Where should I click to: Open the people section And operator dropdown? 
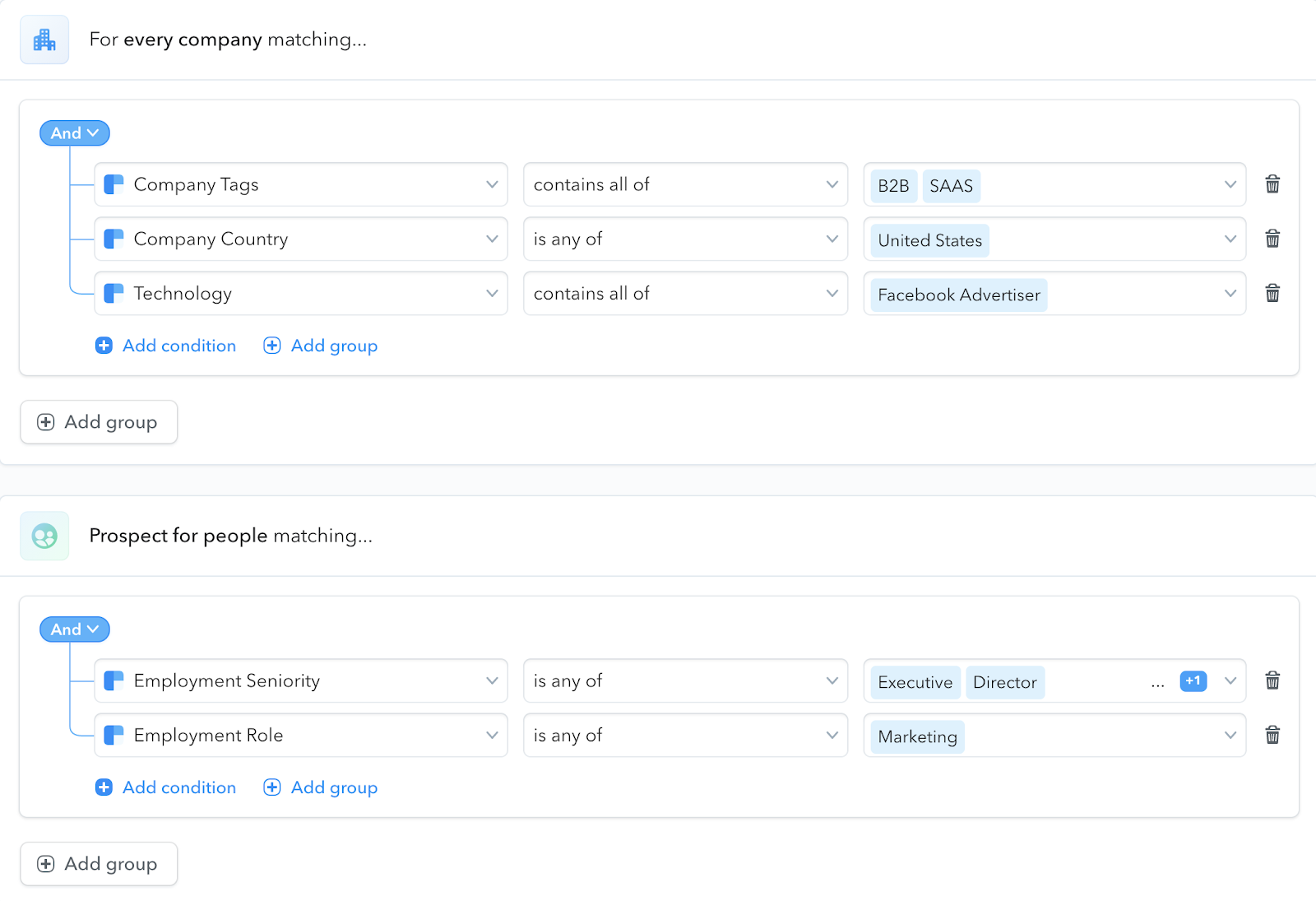point(75,629)
